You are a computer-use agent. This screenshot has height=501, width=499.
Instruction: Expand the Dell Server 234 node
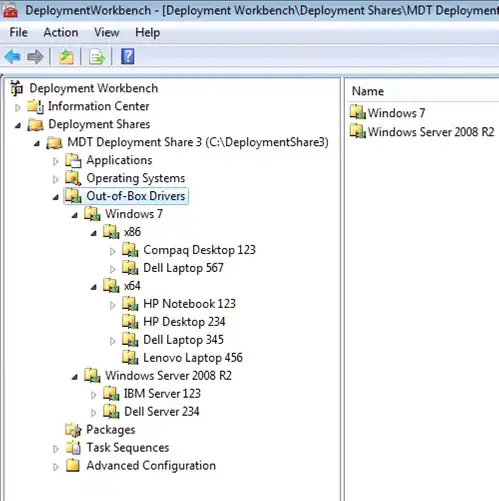tap(94, 413)
